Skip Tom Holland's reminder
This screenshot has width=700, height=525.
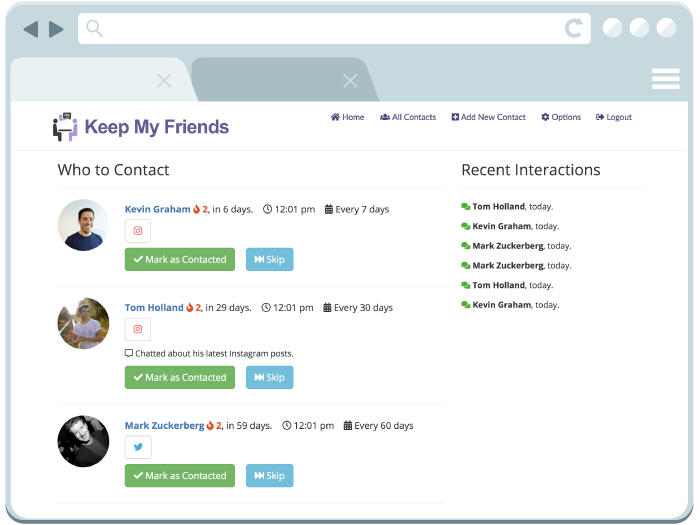point(269,378)
